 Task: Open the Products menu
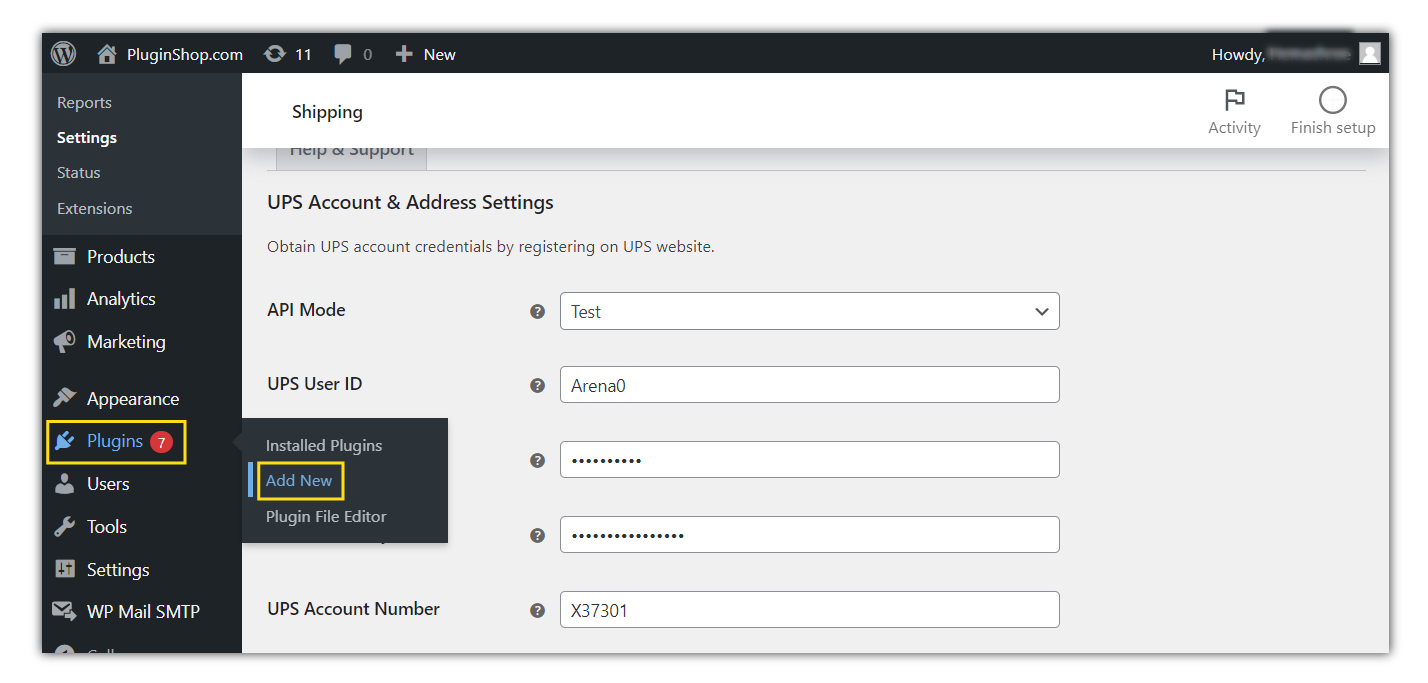point(121,256)
